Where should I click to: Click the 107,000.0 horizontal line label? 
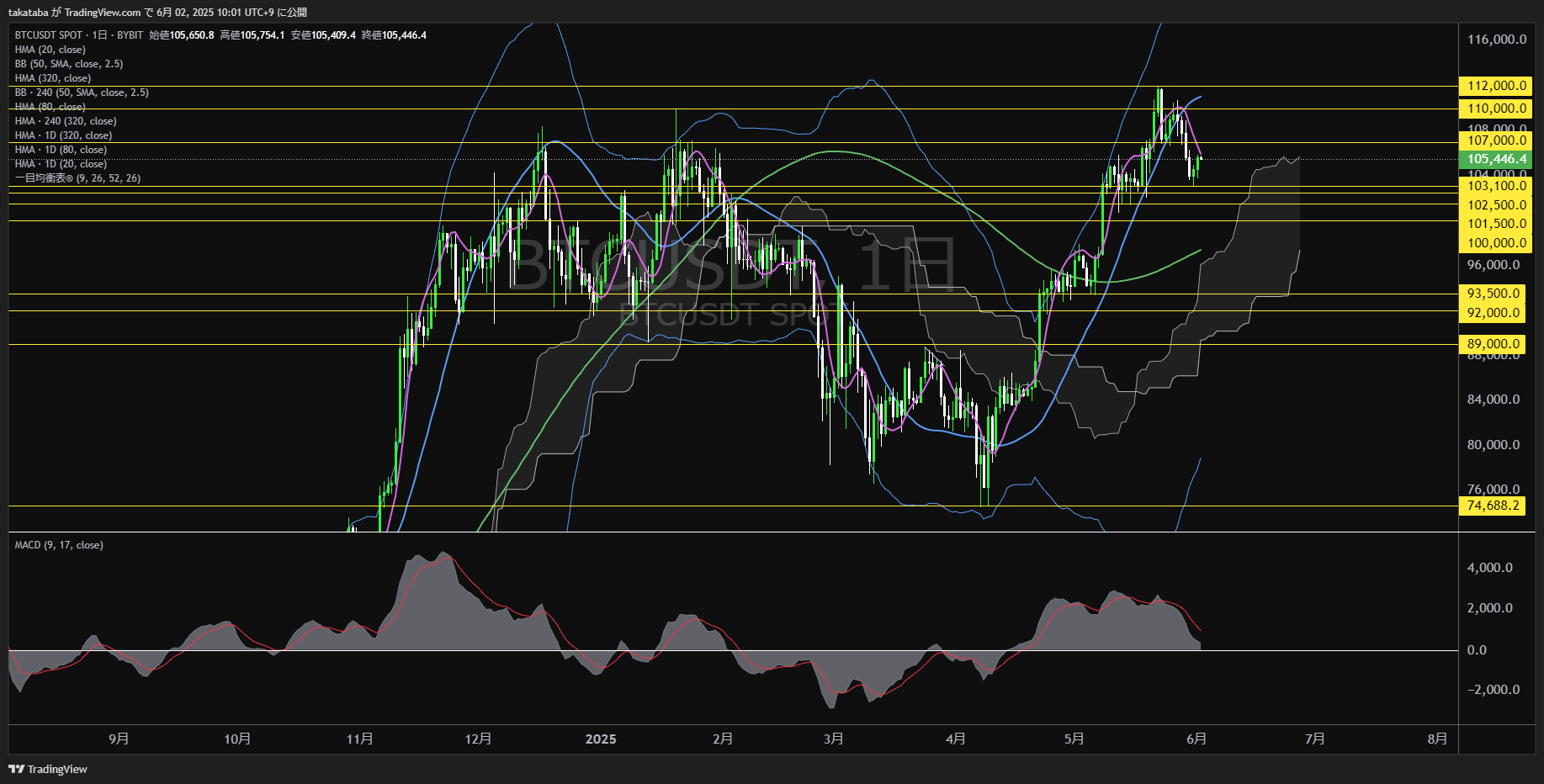pyautogui.click(x=1496, y=140)
